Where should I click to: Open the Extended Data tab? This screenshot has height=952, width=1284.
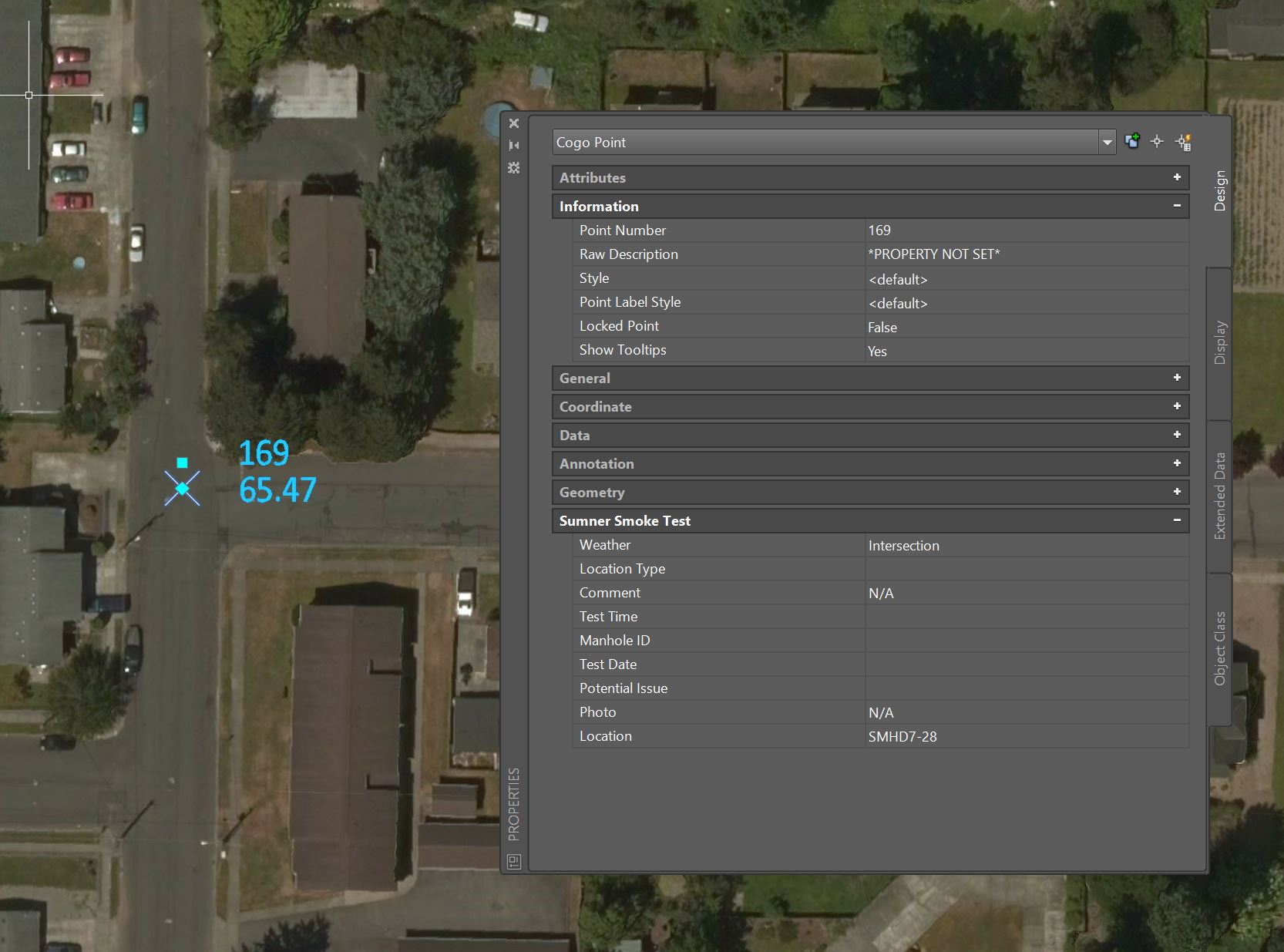pyautogui.click(x=1219, y=496)
